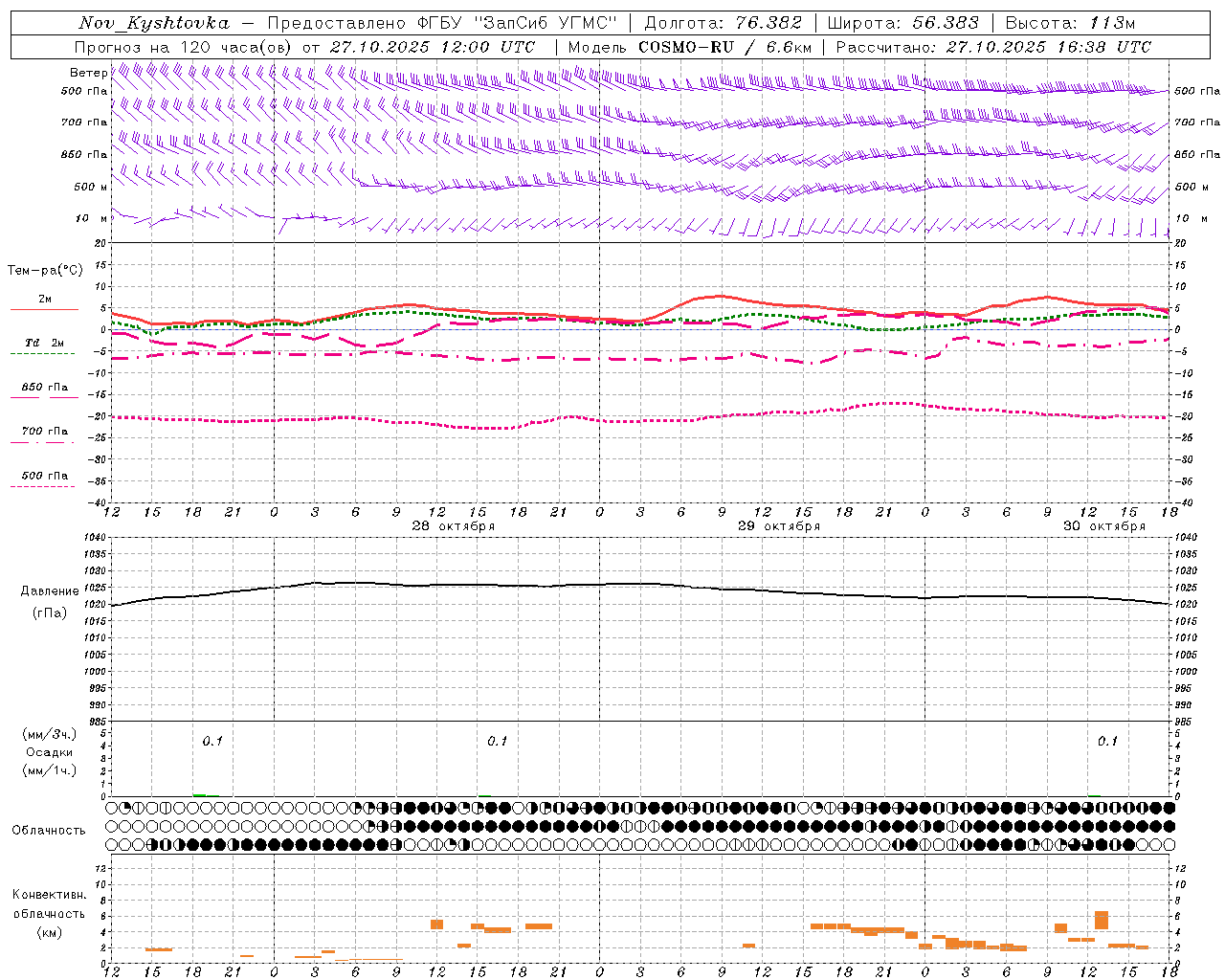Select the text Предоставлено ФГБУ "ЗапСиб УГМС"
Viewport: 1225px width, 980px height.
pyautogui.click(x=443, y=23)
